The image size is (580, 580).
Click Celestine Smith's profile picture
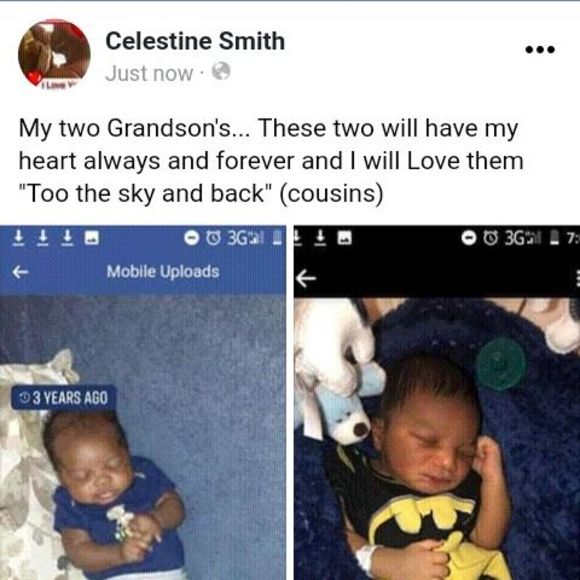point(54,54)
